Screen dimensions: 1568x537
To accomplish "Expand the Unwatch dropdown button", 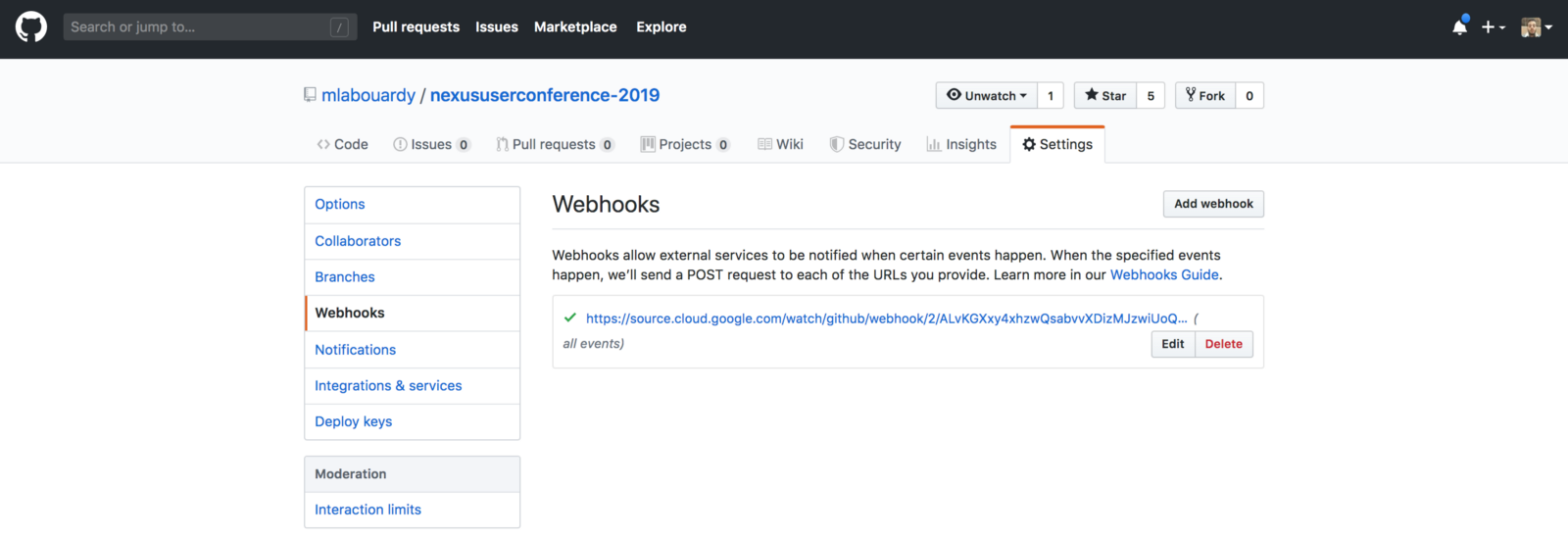I will [986, 95].
